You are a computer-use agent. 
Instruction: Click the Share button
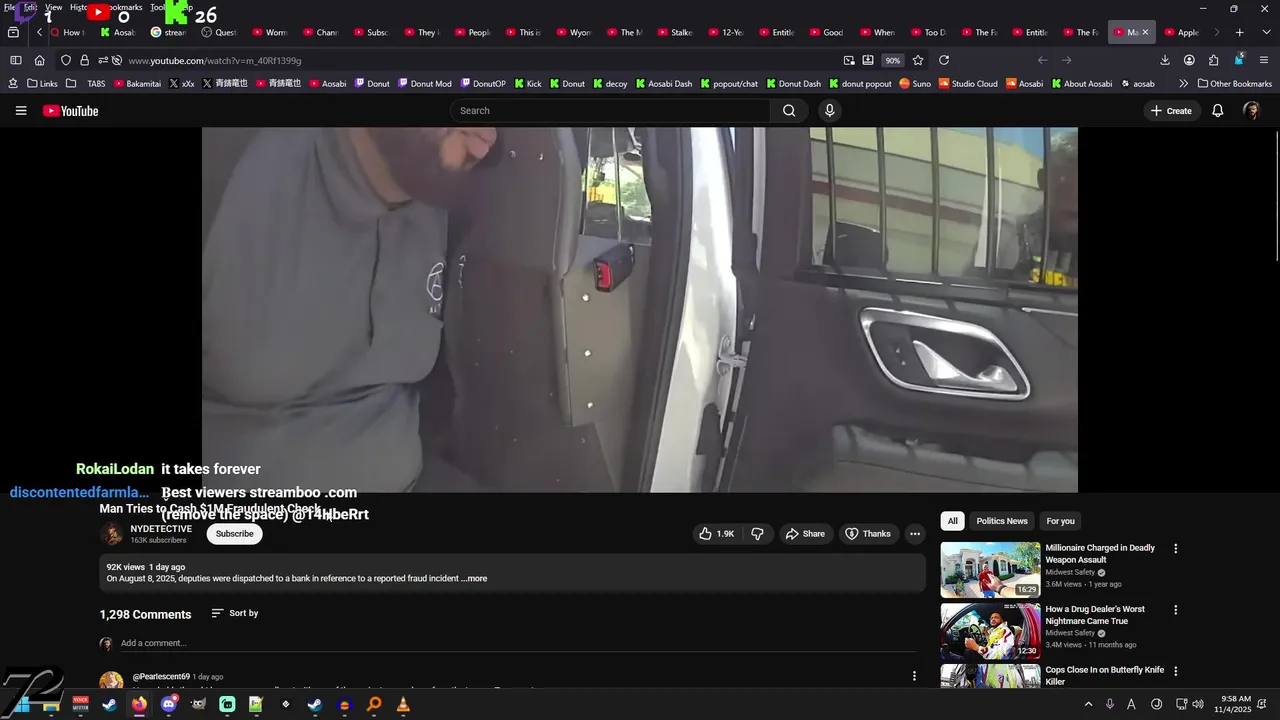[805, 534]
